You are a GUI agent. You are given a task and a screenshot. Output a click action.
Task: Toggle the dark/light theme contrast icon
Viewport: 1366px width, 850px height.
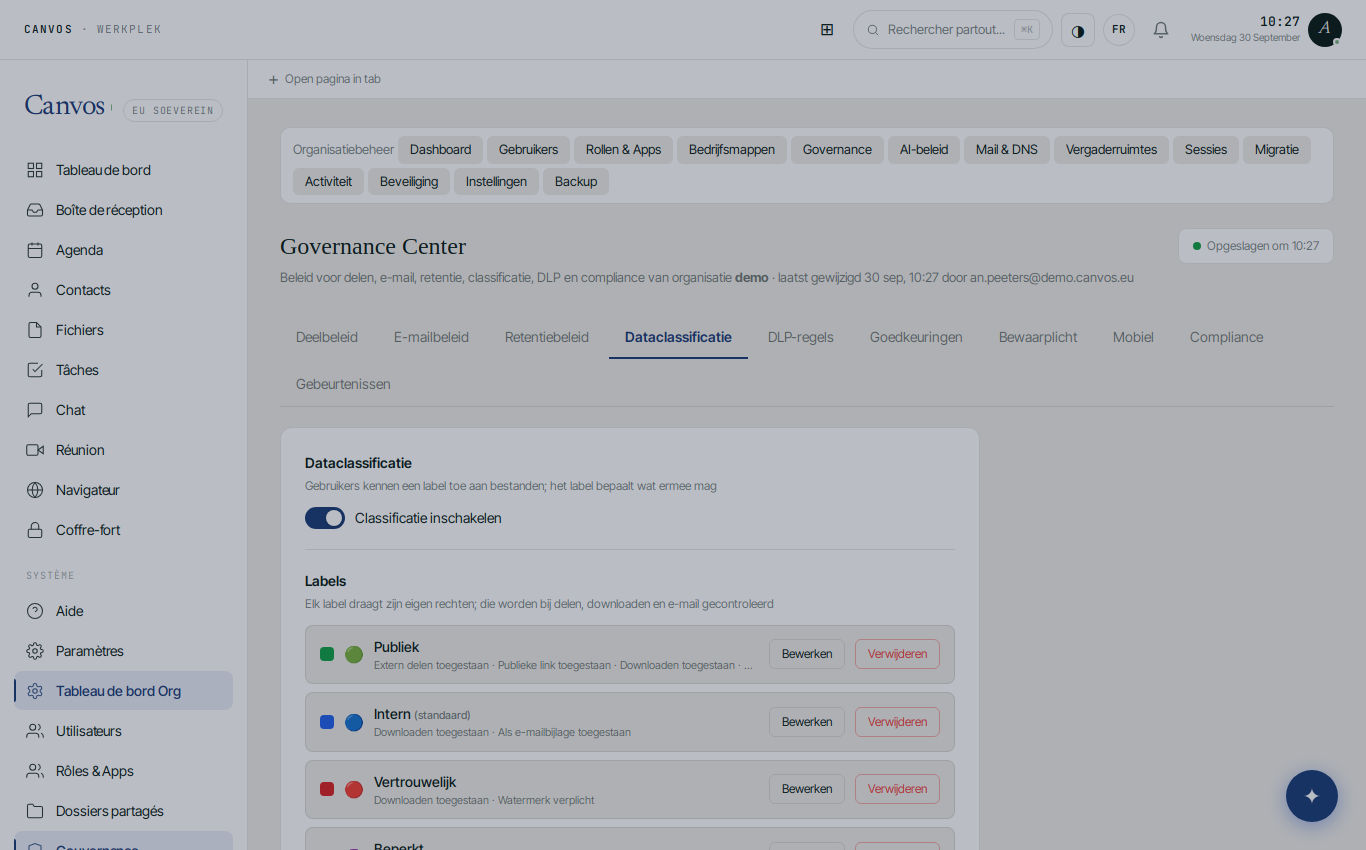click(1078, 30)
